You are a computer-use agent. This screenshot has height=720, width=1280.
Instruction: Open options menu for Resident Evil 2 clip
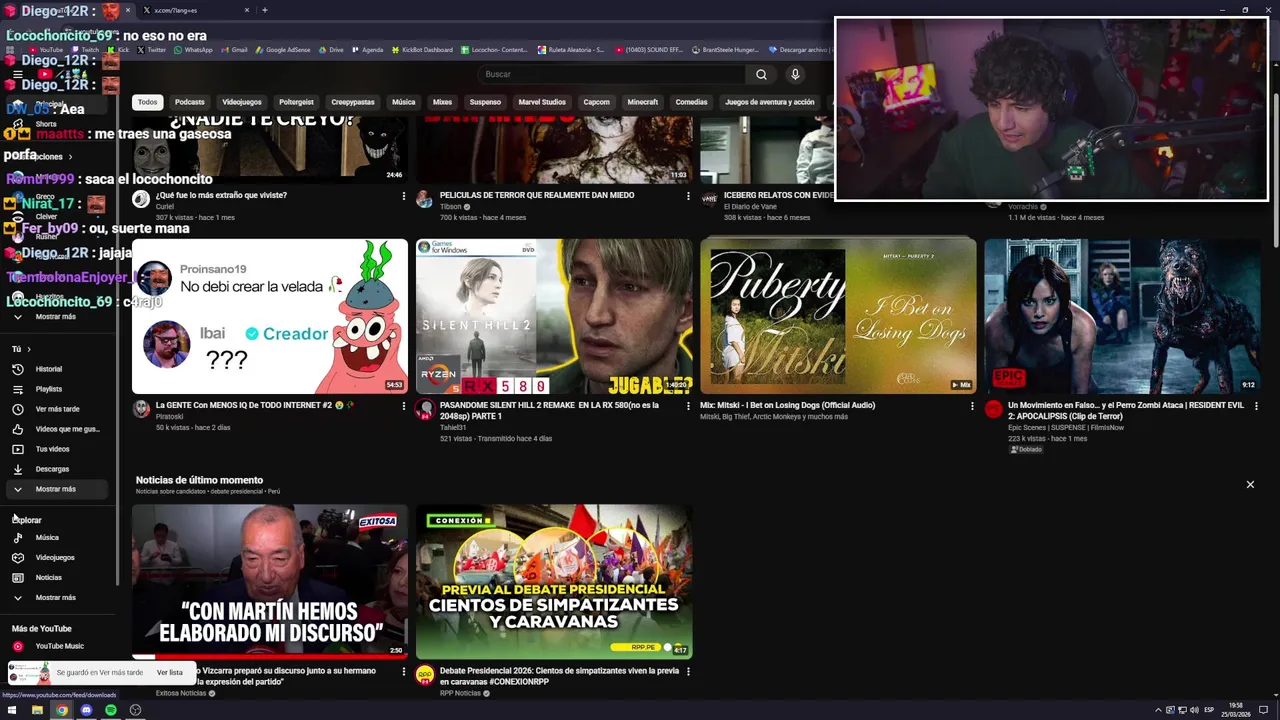click(x=1256, y=406)
